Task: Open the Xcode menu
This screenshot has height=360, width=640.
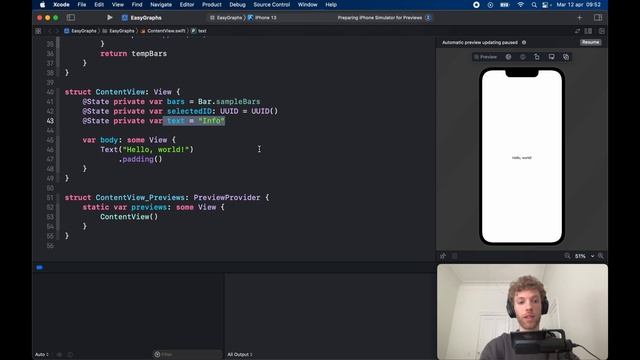Action: [61, 5]
